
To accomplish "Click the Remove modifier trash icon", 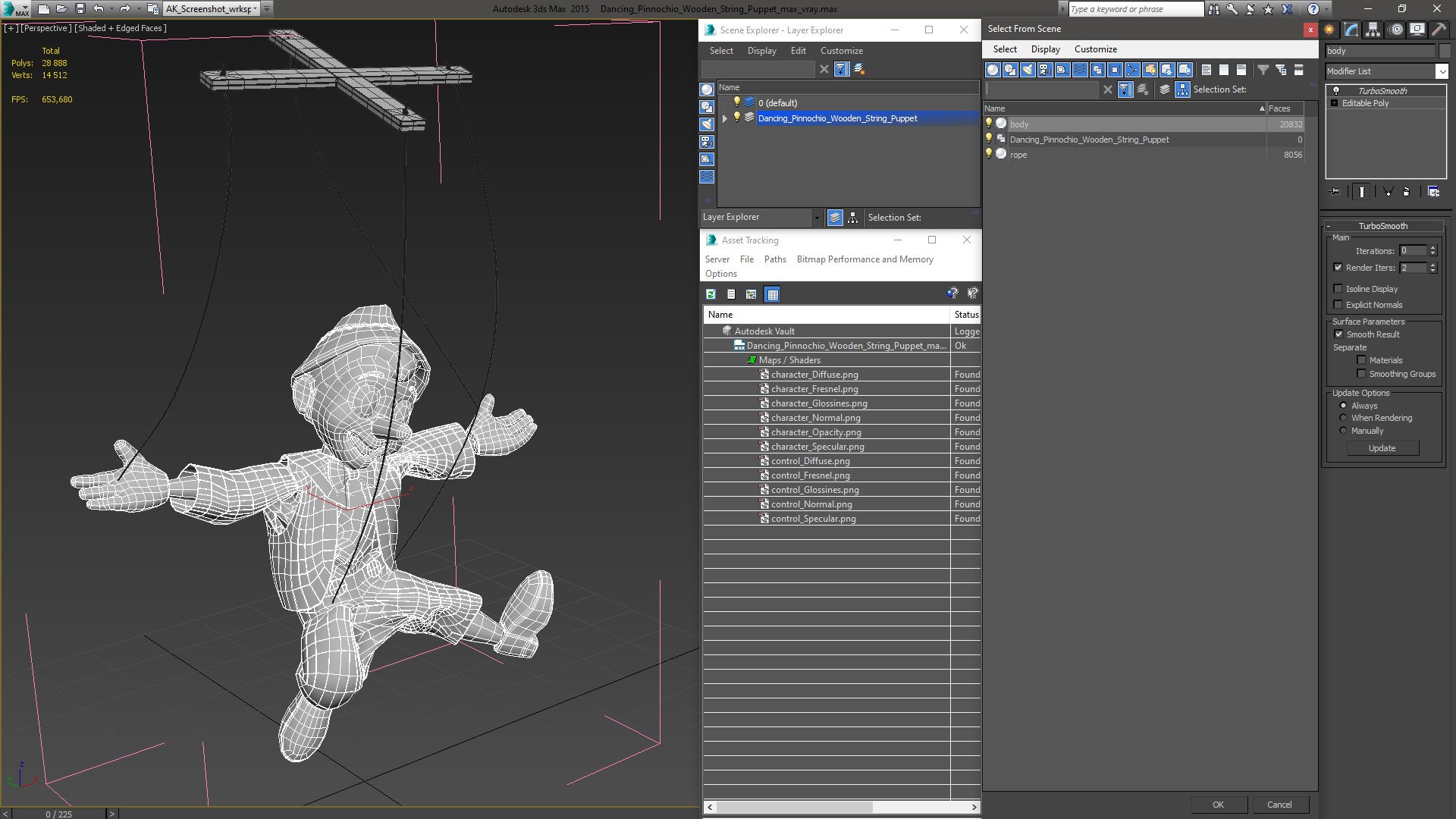I will (1407, 192).
